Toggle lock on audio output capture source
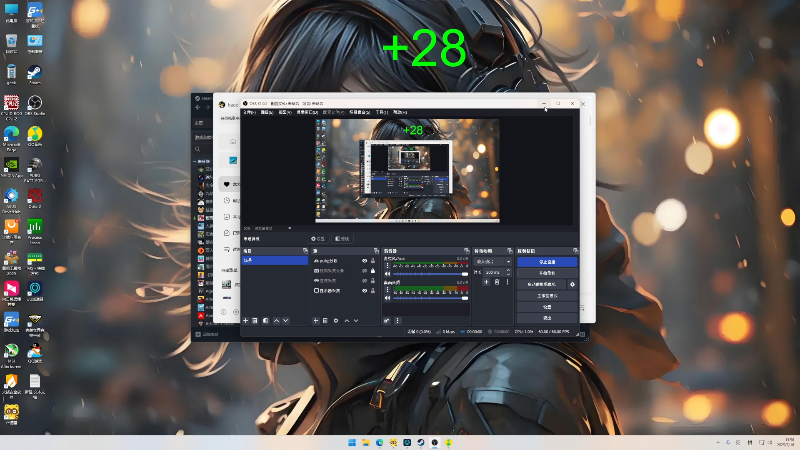Screen dimensions: 800x450 pyautogui.click(x=373, y=261)
